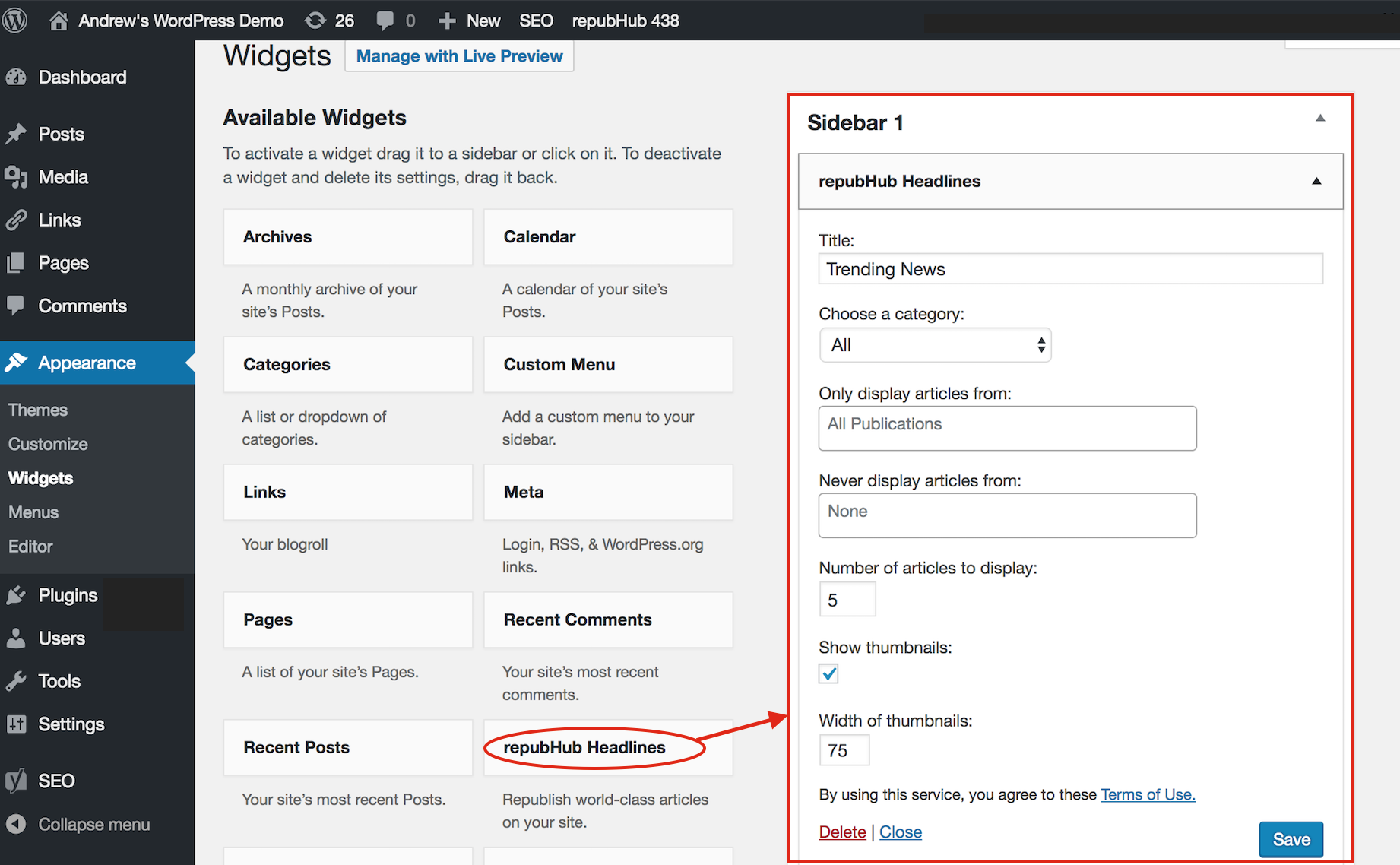Open repubHub 438 in admin bar
Viewport: 1400px width, 865px height.
pyautogui.click(x=626, y=21)
